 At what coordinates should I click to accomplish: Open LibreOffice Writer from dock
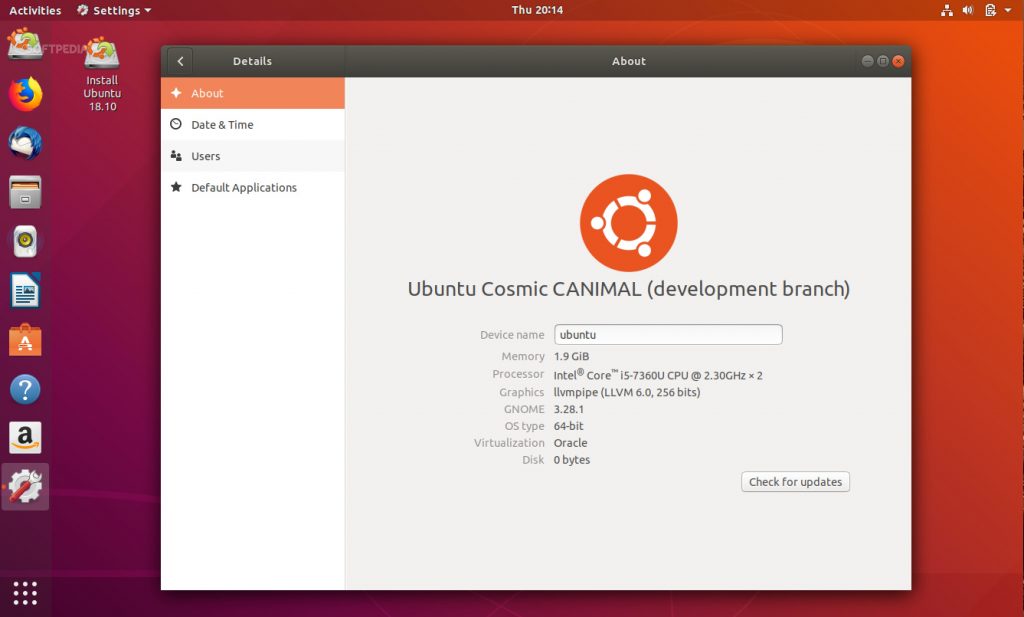(26, 291)
